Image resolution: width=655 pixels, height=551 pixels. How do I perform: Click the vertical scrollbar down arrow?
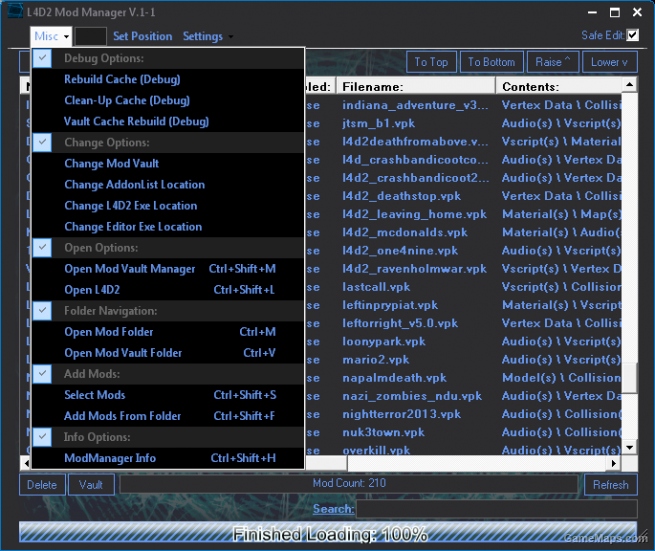click(629, 447)
